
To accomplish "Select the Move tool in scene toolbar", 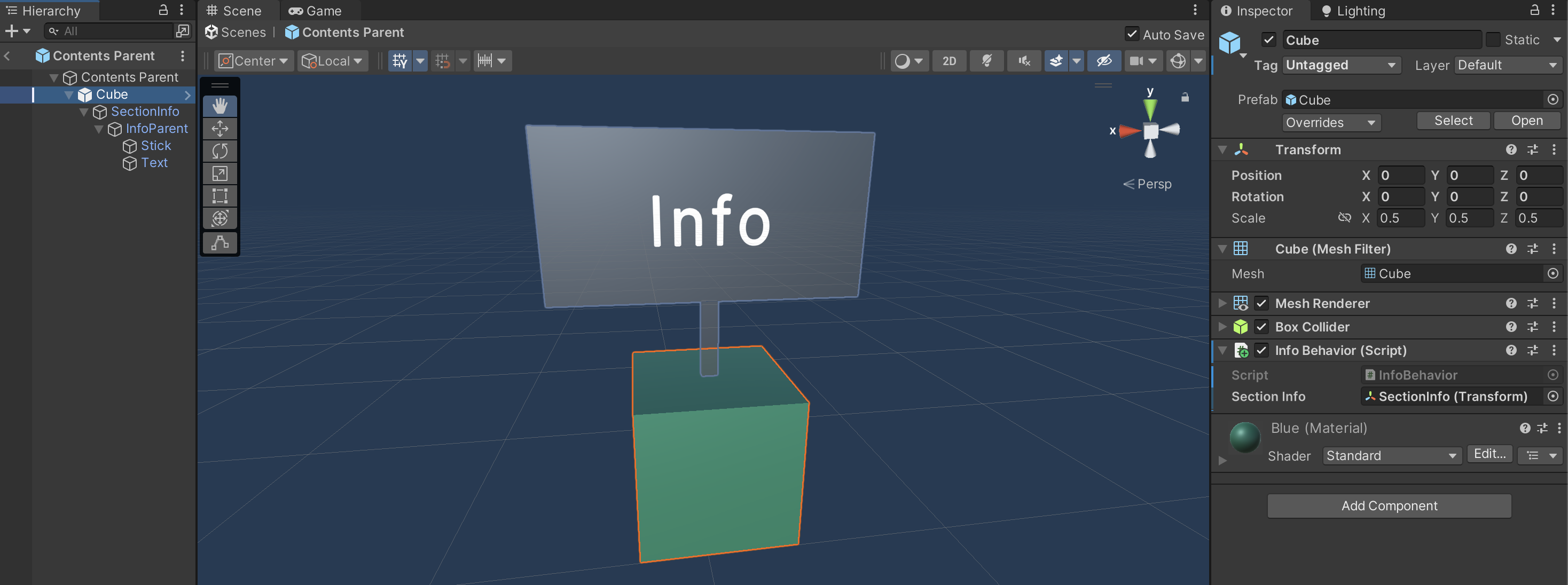I will 219,128.
